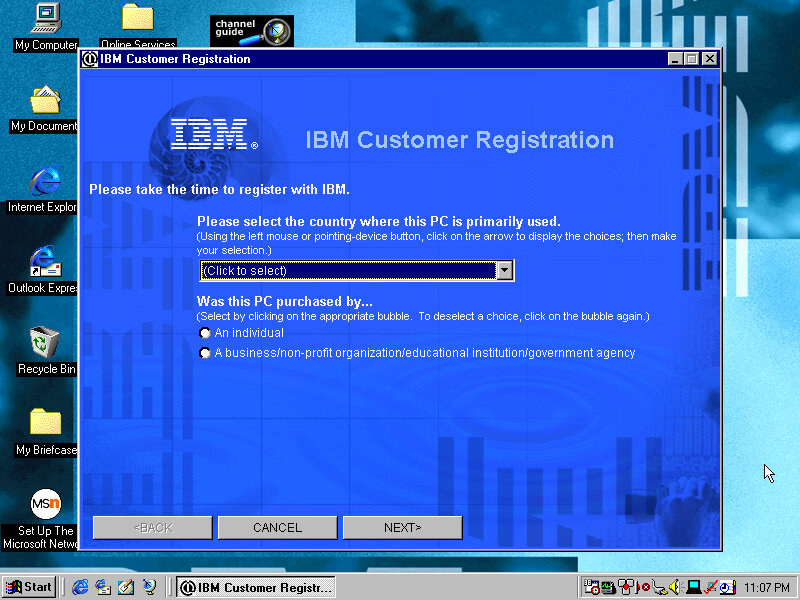
Task: Expand the country dropdown arrow
Action: point(505,270)
